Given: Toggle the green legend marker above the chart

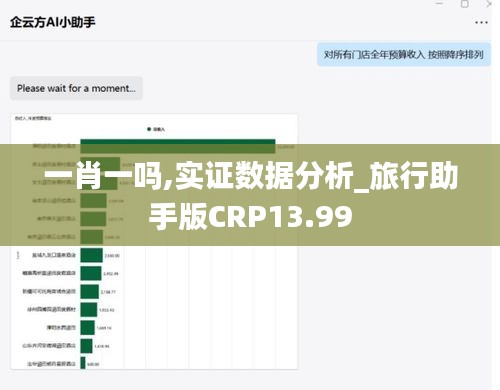Looking at the screenshot, I should click(x=149, y=129).
